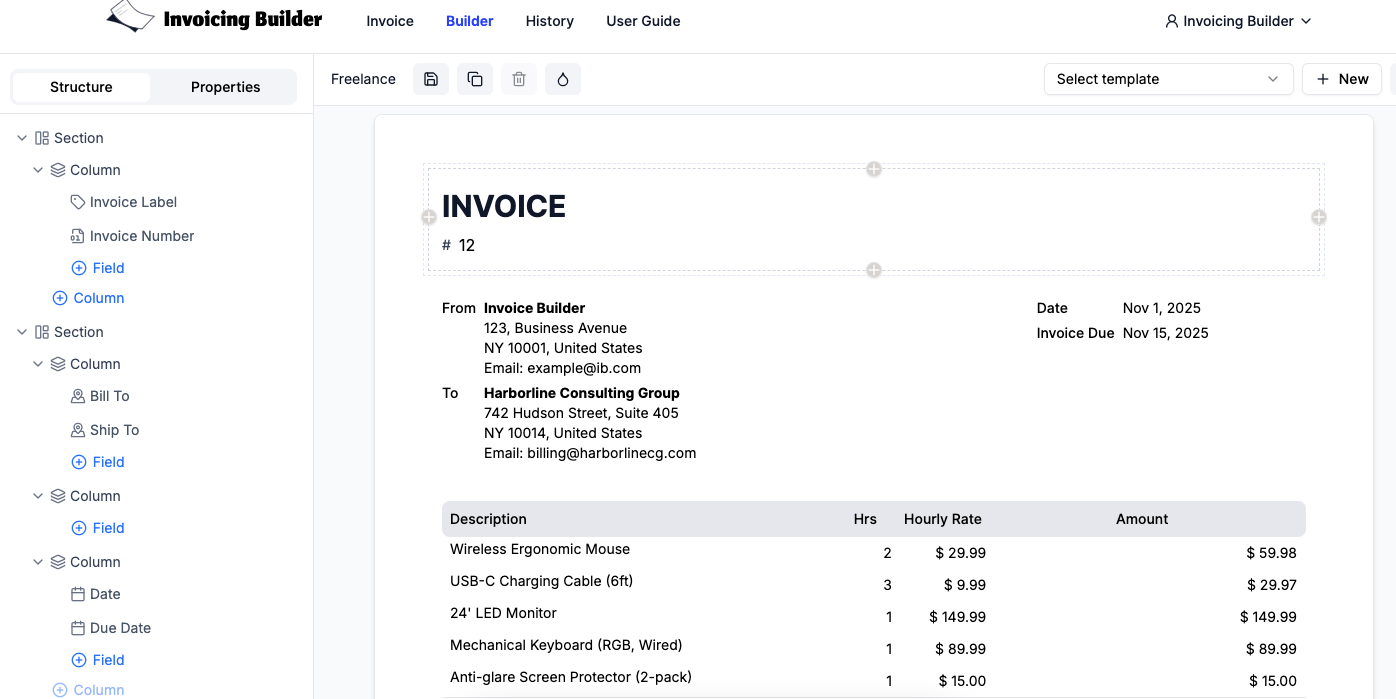
Task: Collapse the Column containing Bill To
Action: [38, 364]
